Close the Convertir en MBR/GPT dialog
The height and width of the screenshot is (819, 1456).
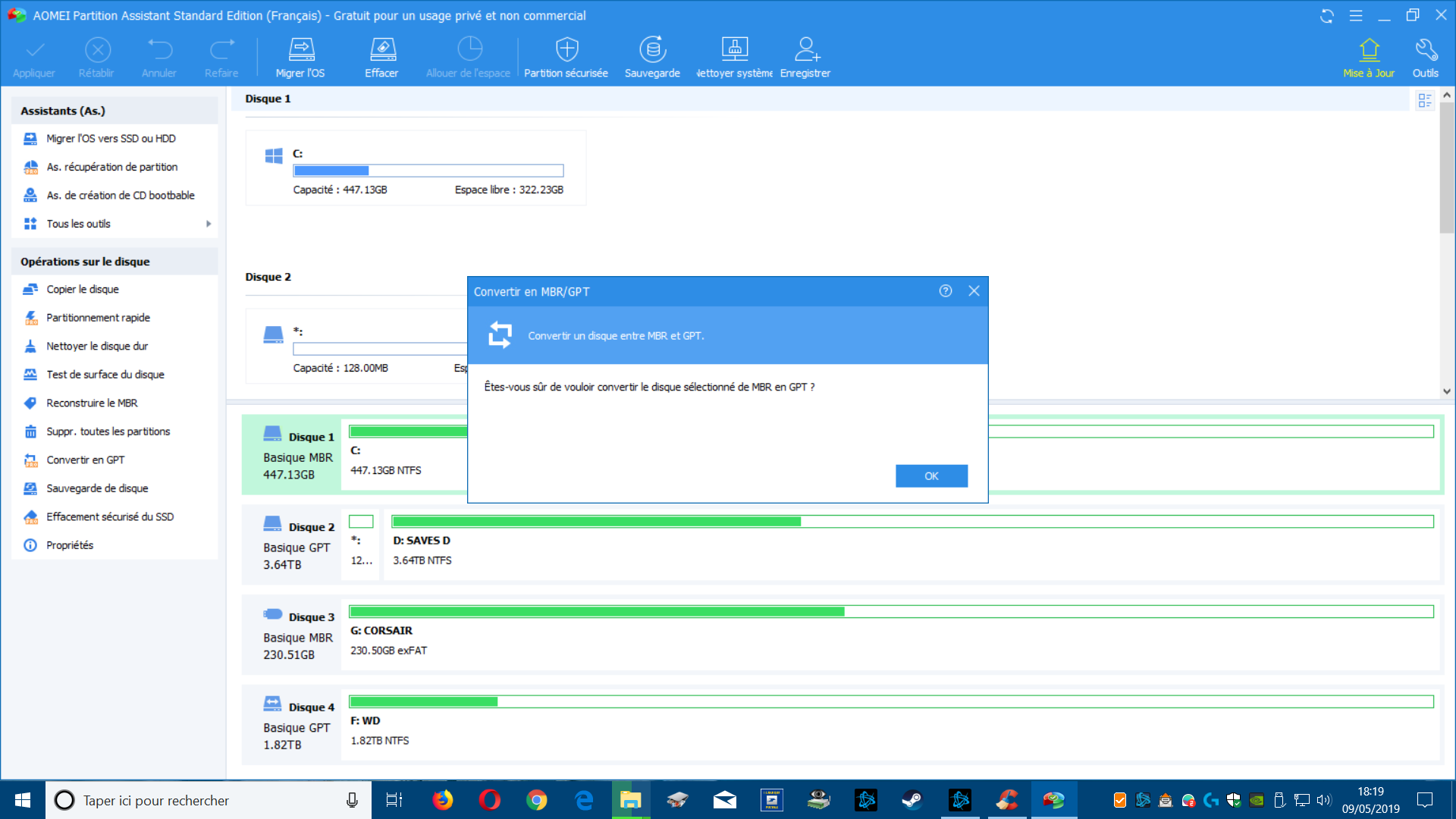[x=974, y=291]
